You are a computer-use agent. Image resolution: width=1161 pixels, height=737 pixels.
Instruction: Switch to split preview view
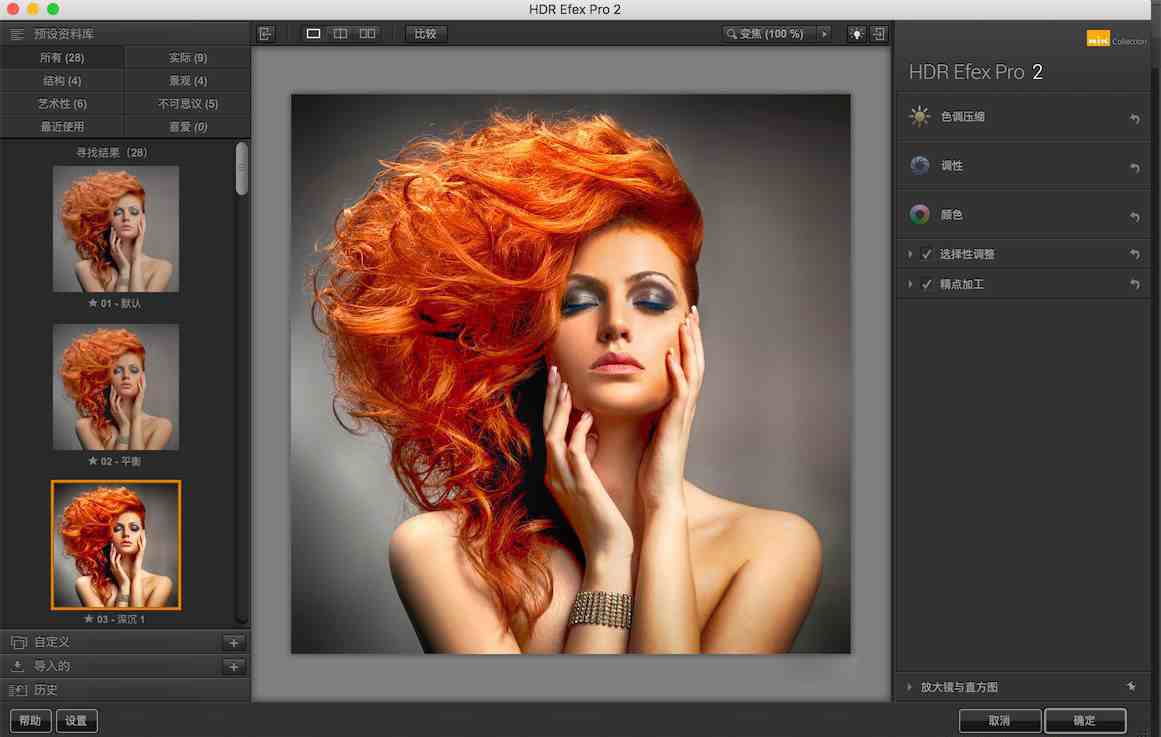tap(341, 33)
